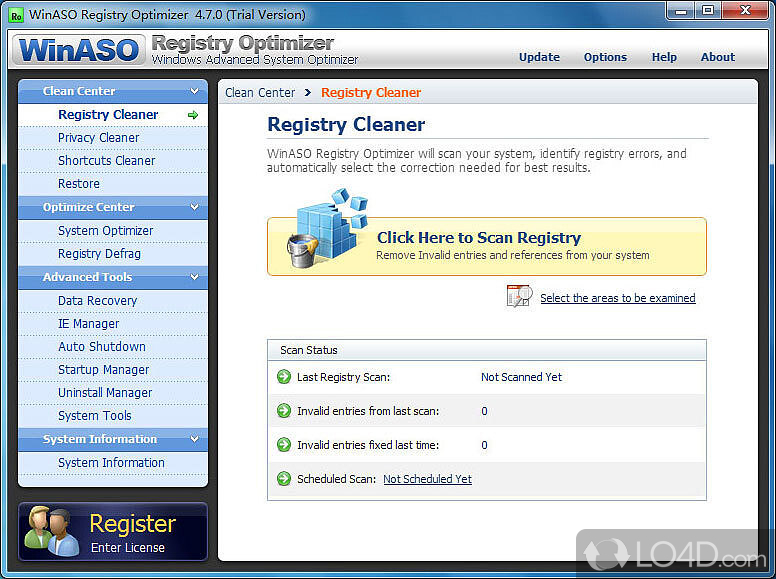Click Register Enter License button
The height and width of the screenshot is (579, 776).
pos(113,531)
